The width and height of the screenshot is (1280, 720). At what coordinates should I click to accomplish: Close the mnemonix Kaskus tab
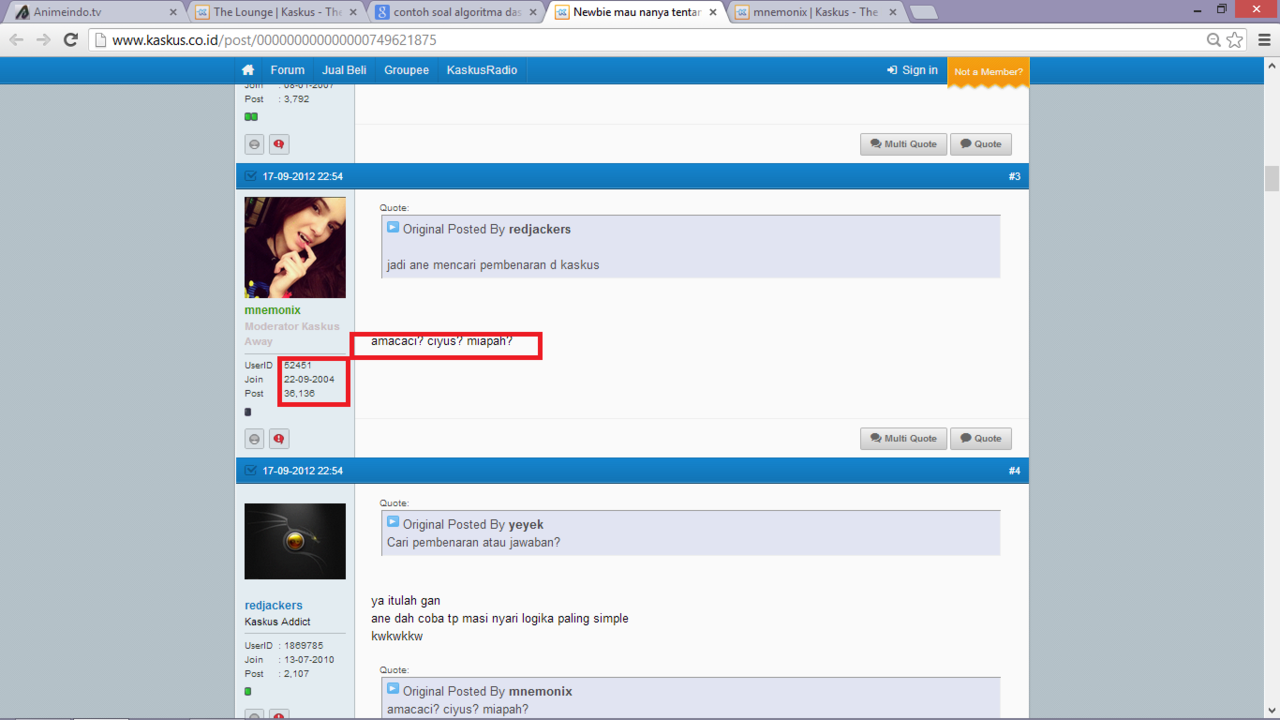point(892,12)
